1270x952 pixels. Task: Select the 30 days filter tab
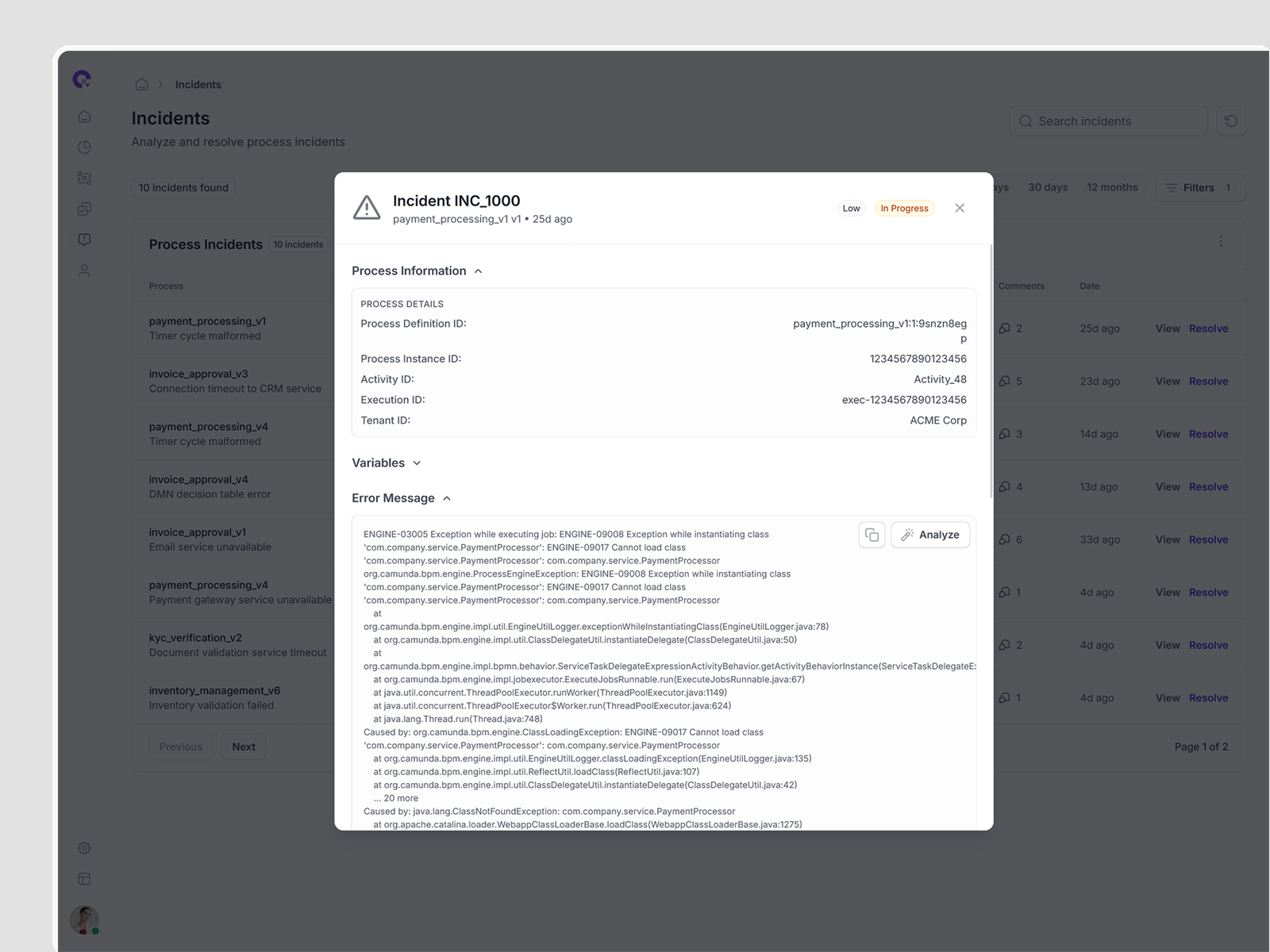pos(1048,187)
